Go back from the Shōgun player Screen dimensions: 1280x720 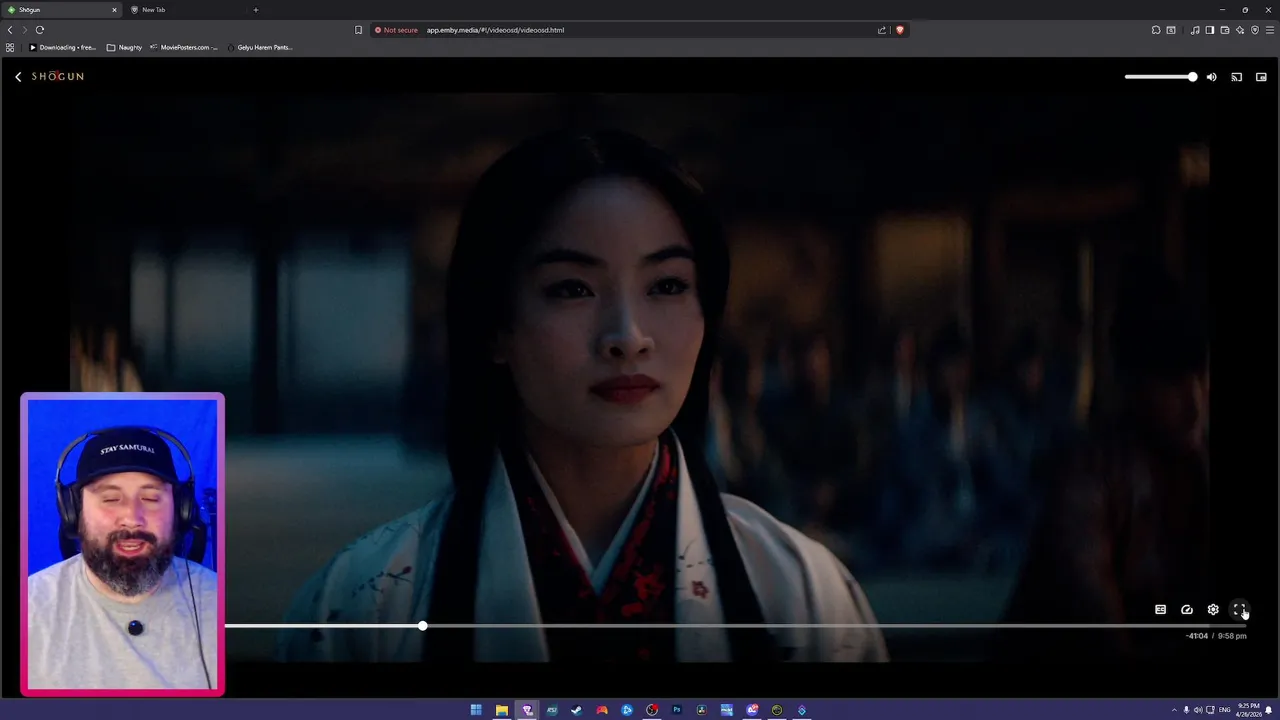(x=18, y=77)
